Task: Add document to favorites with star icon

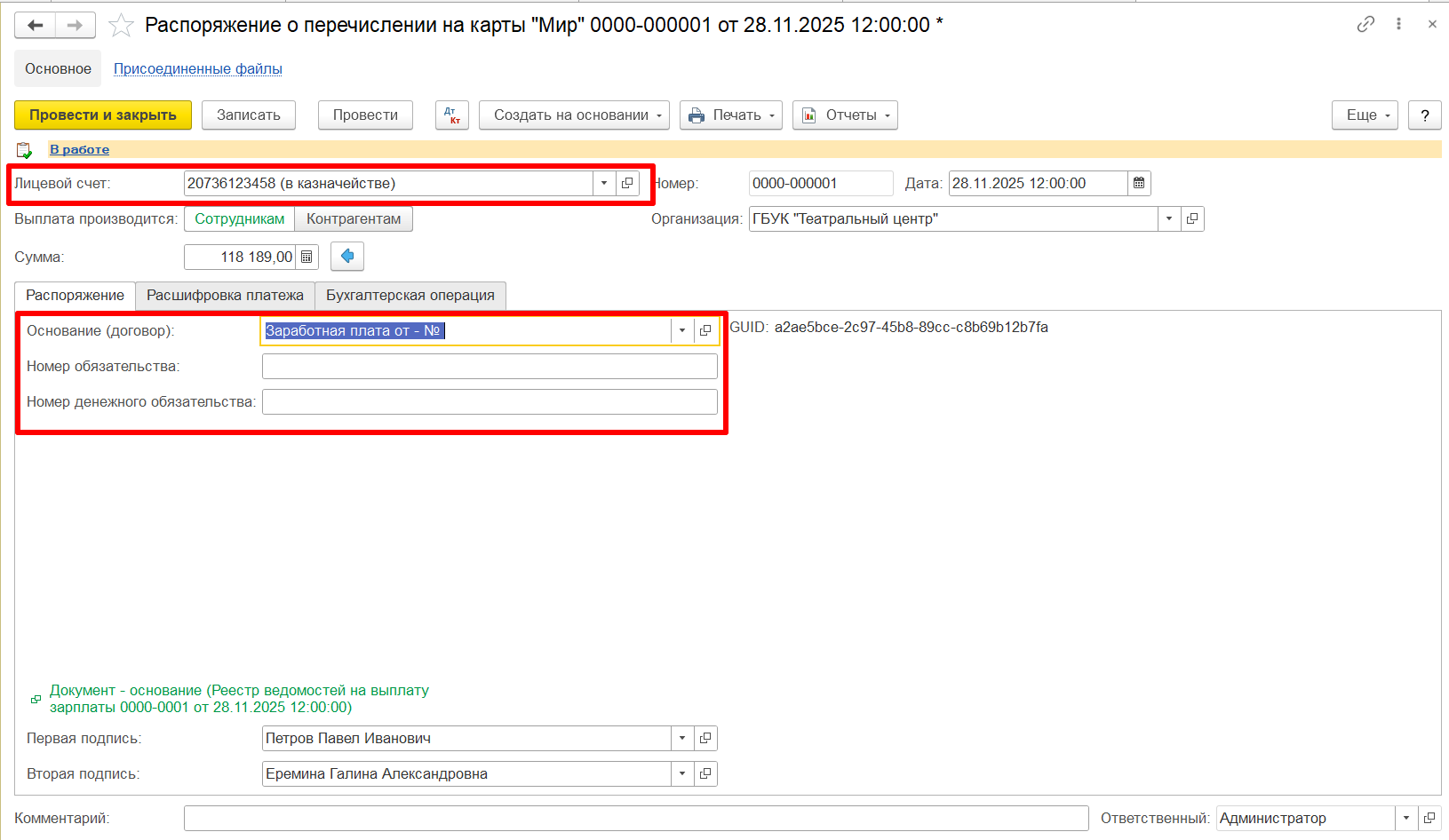Action: pyautogui.click(x=121, y=26)
